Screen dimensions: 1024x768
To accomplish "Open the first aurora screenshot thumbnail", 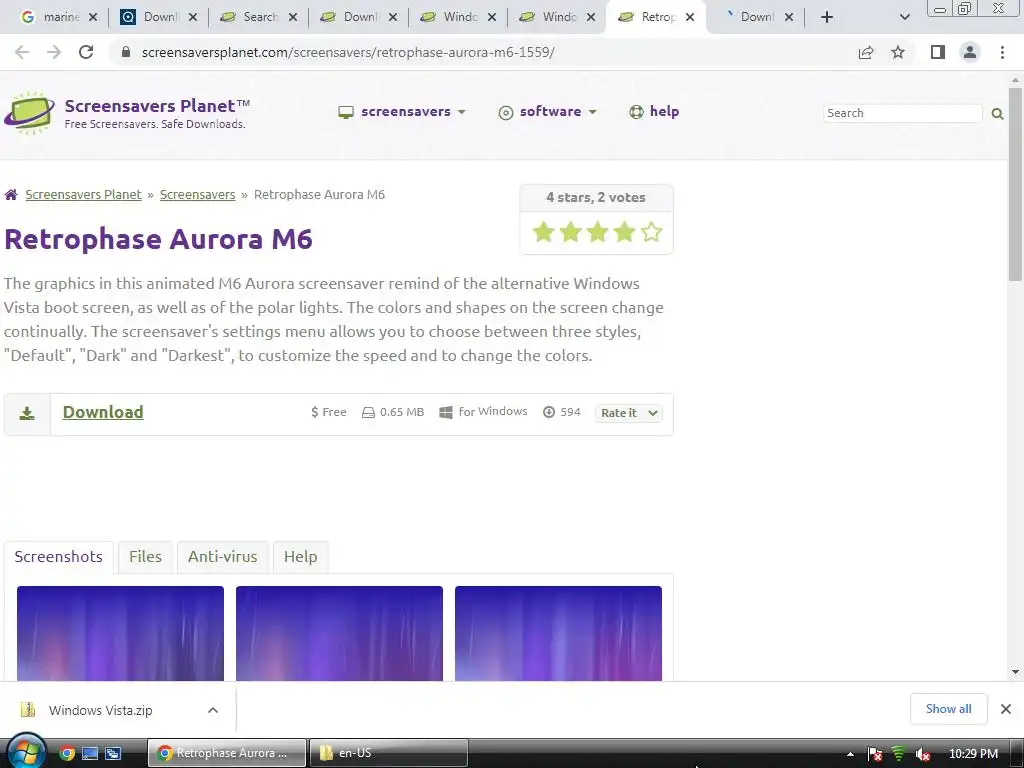I will pos(120,633).
